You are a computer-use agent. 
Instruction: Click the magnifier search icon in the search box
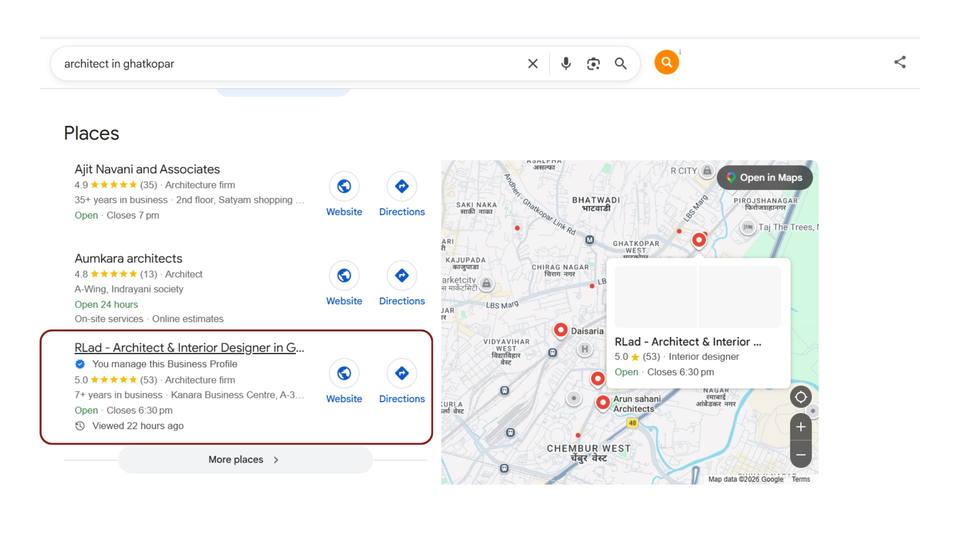pyautogui.click(x=621, y=64)
